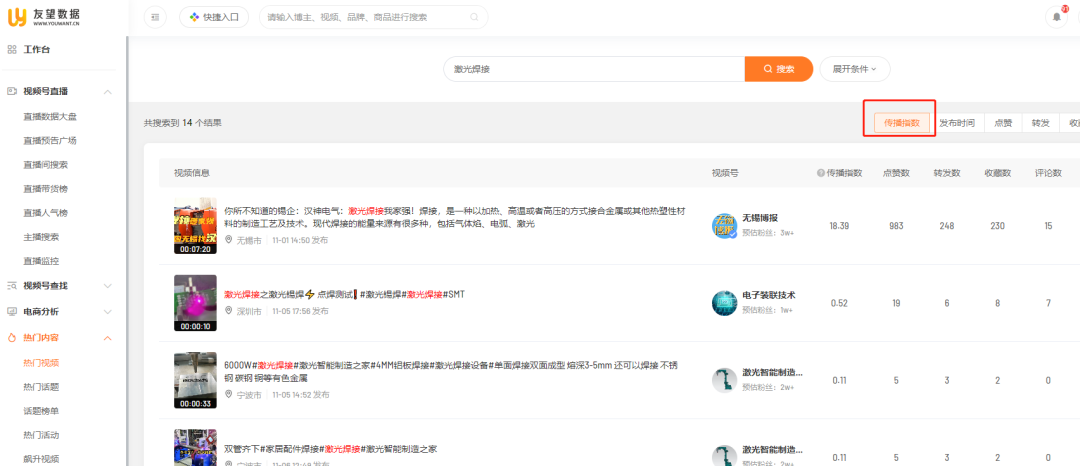Expand the 电商分析 sidebar section
Screen dimensions: 1080x466
[x=107, y=312]
